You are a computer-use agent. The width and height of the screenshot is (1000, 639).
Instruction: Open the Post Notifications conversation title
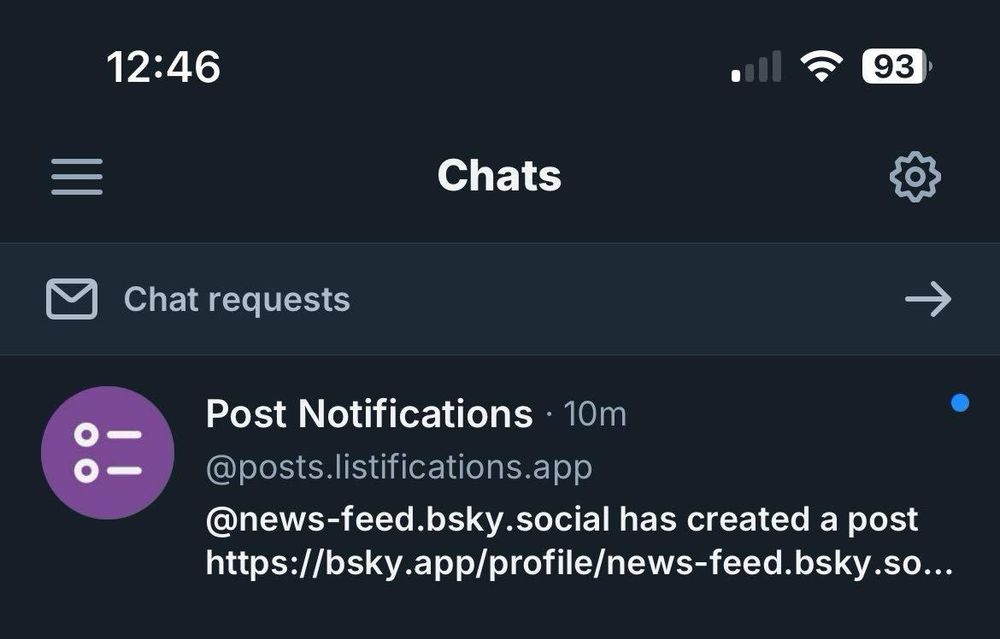click(x=369, y=414)
